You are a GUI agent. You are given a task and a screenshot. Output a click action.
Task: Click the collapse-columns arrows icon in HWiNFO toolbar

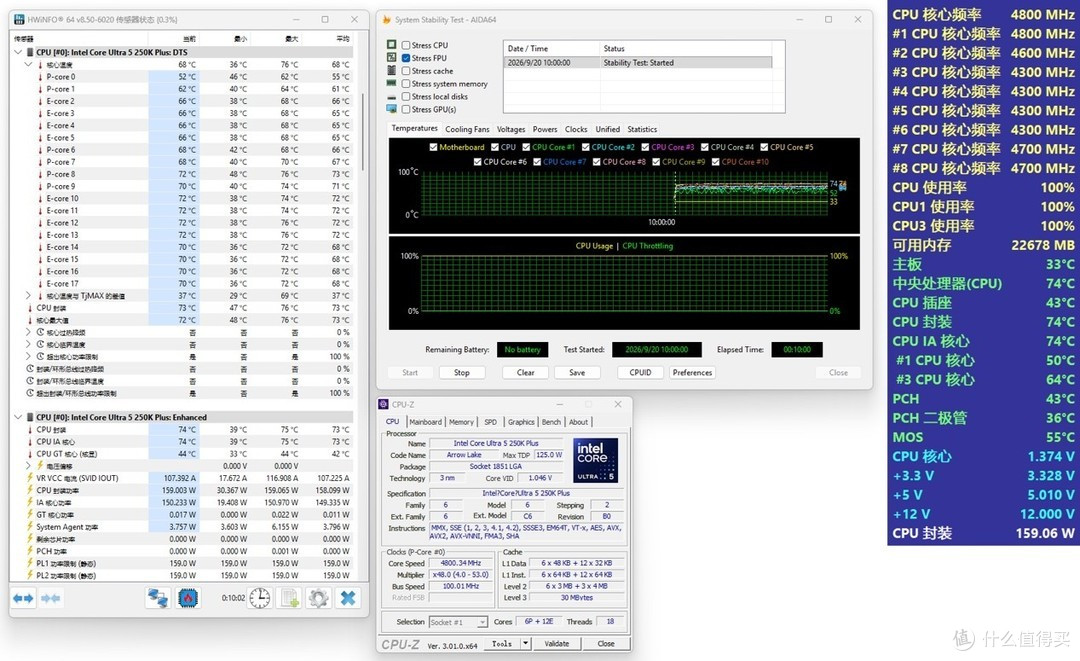[50, 598]
